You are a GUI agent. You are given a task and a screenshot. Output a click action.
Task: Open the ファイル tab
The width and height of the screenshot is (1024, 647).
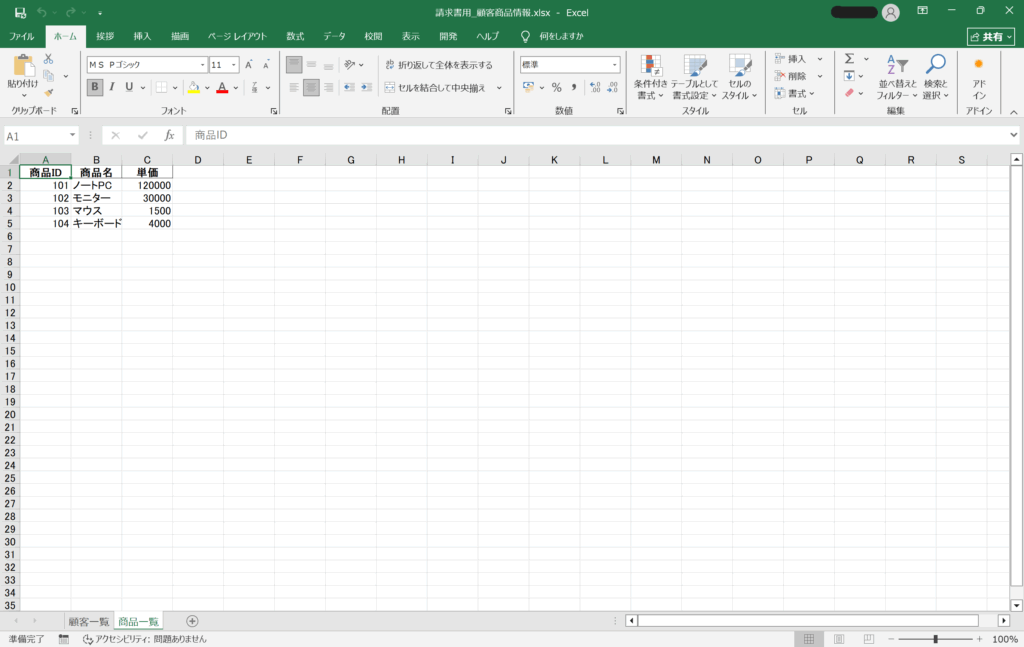pos(22,37)
